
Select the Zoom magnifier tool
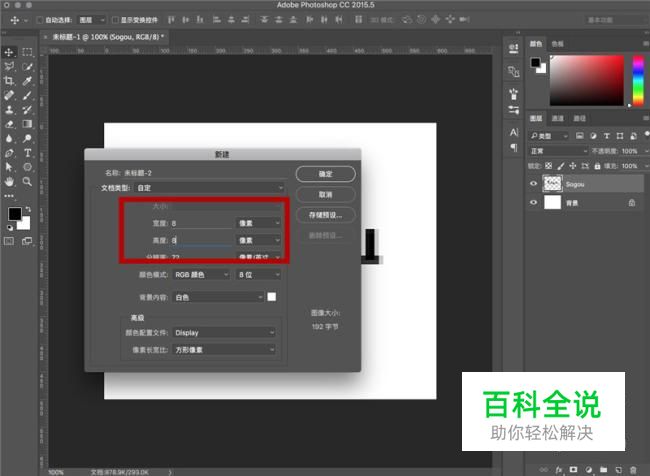point(27,182)
